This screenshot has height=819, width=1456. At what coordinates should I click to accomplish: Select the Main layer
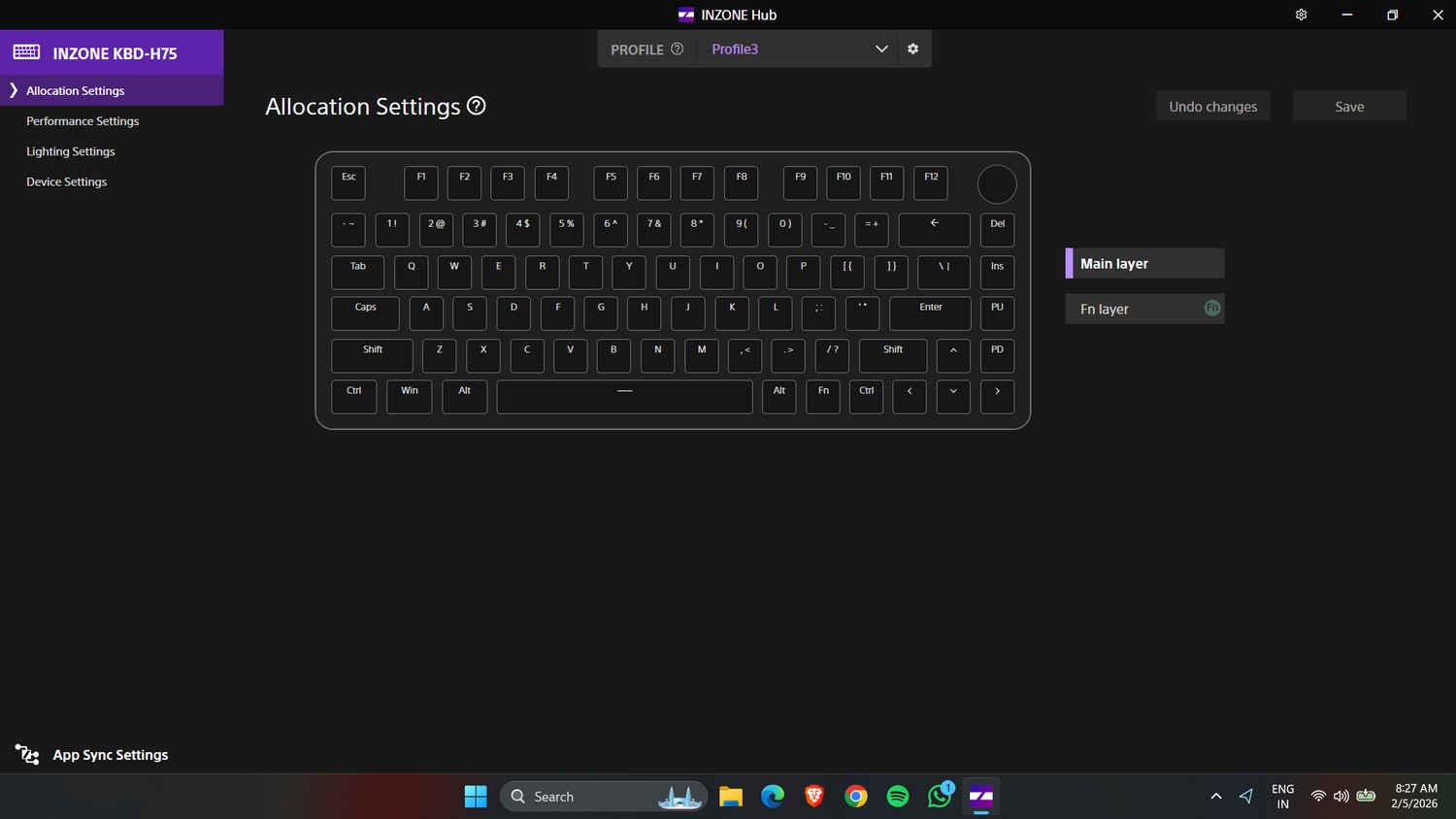tap(1143, 263)
